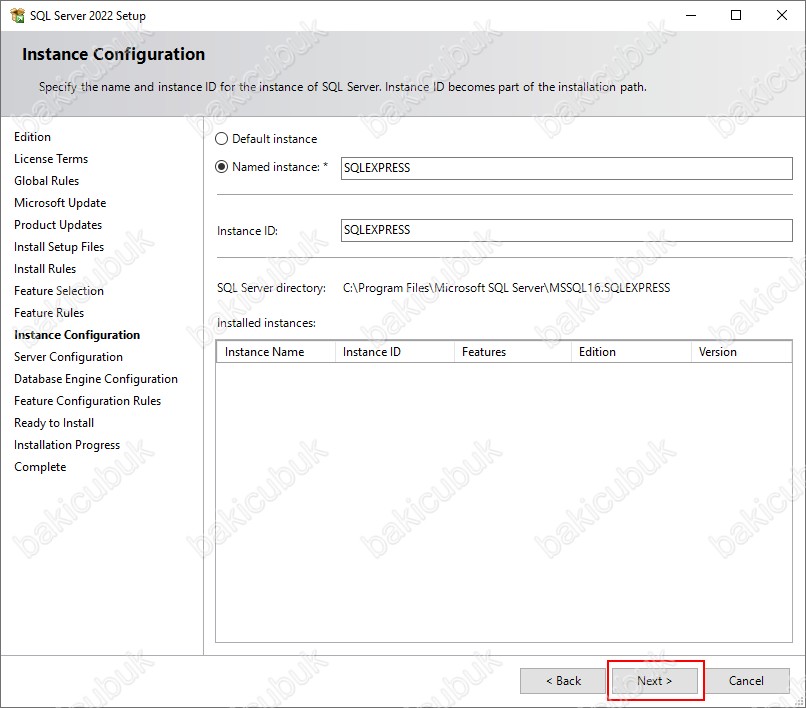Minimize the setup window

click(x=691, y=15)
